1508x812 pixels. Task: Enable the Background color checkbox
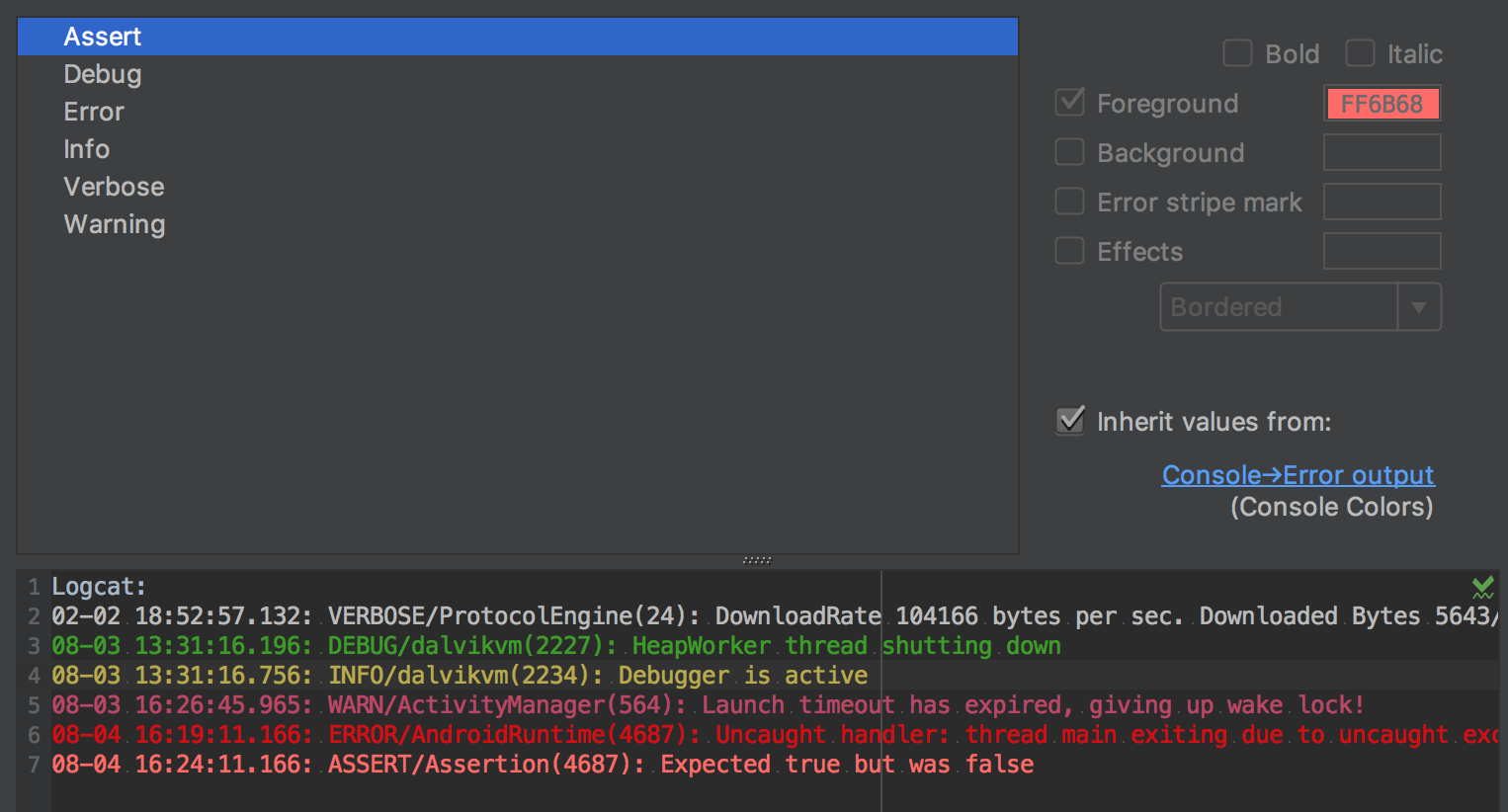tap(1070, 152)
